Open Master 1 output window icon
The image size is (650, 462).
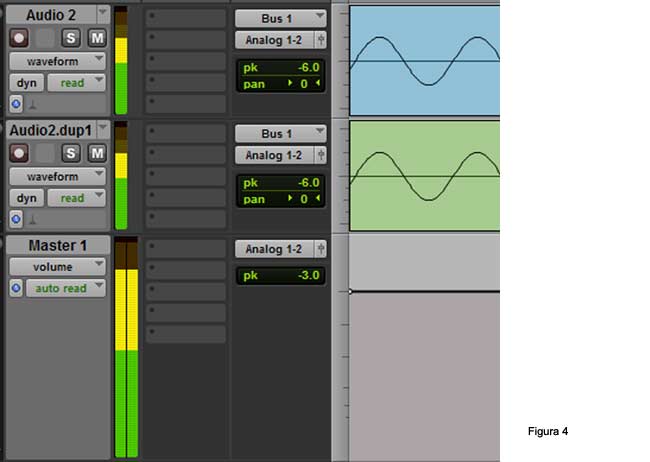click(x=320, y=249)
